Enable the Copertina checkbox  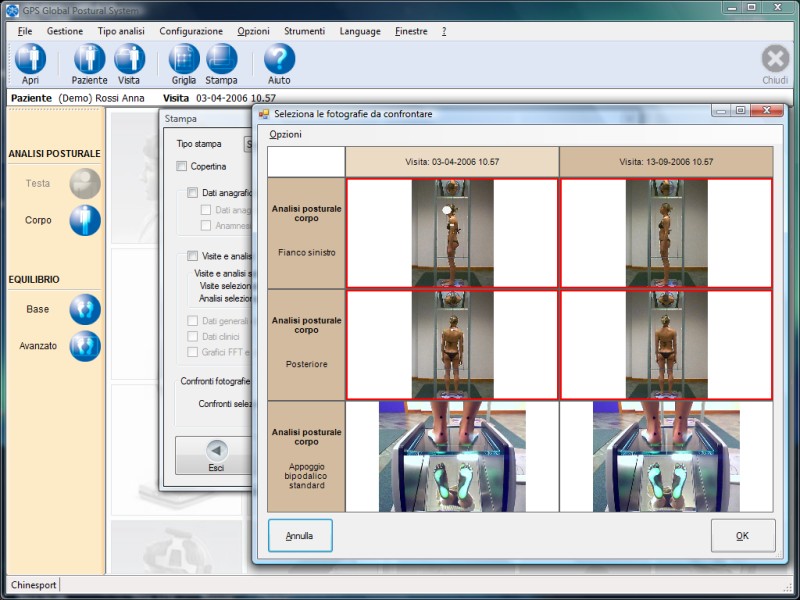(x=182, y=166)
